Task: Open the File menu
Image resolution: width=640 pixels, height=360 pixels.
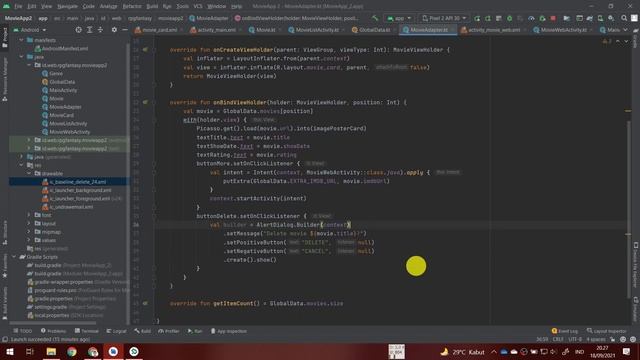Action: point(18,6)
